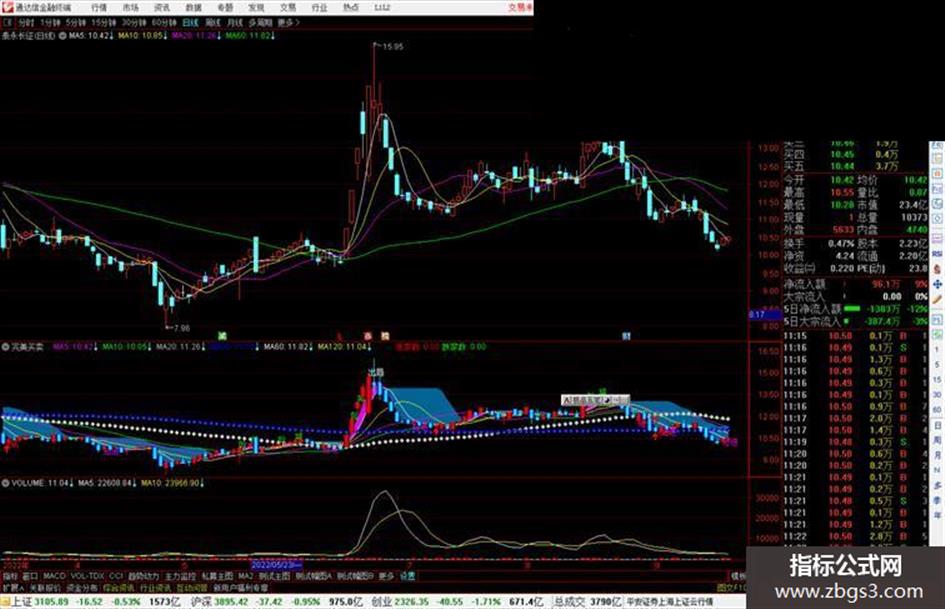Select MACD indicator tab
The height and width of the screenshot is (609, 945).
tap(54, 576)
